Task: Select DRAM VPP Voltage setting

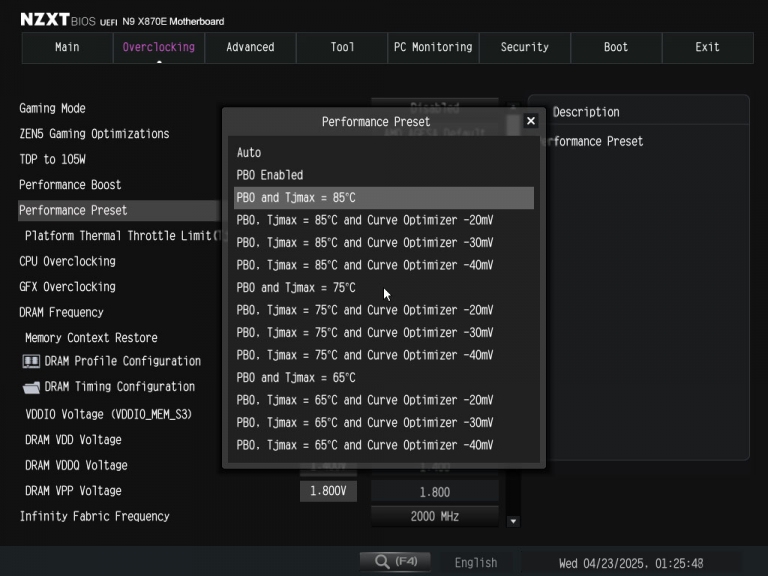Action: click(x=73, y=491)
